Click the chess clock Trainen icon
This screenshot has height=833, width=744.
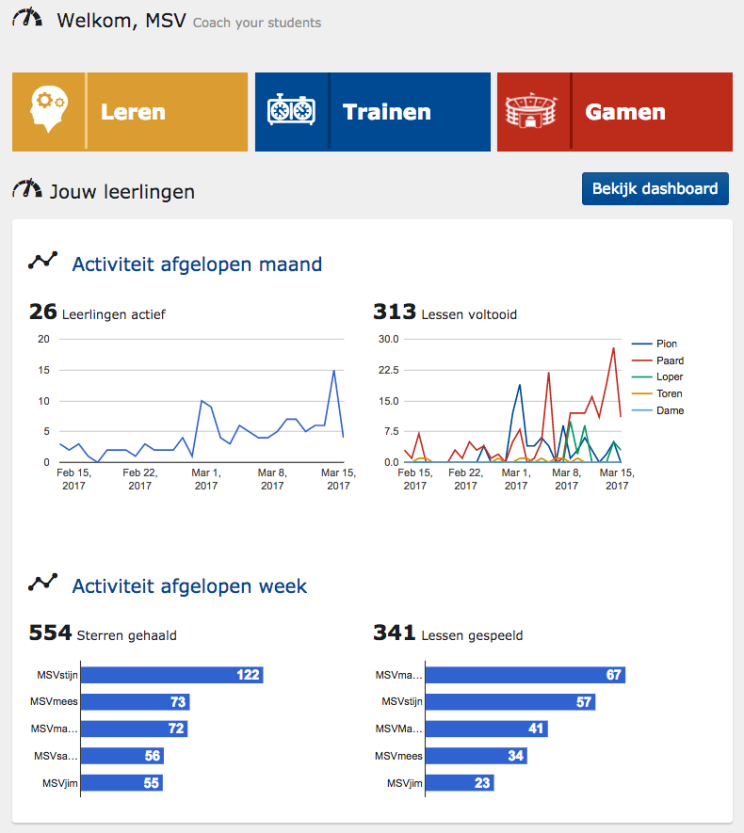click(291, 110)
